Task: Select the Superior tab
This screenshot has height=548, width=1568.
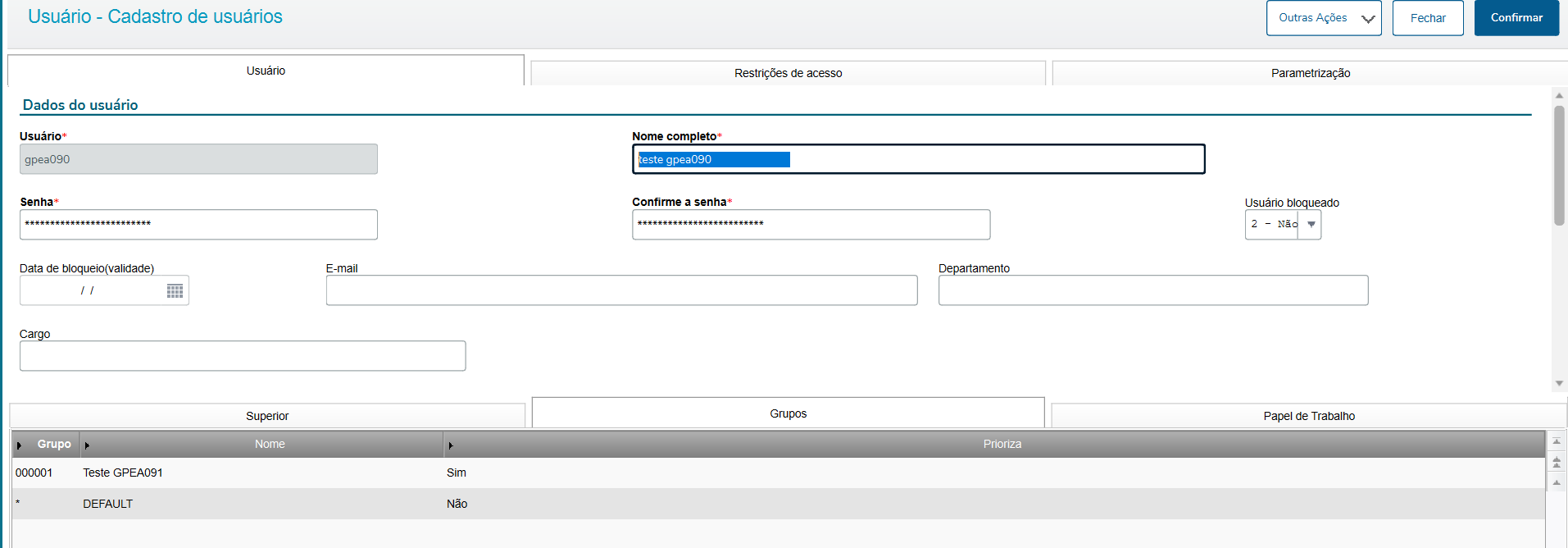Action: [267, 416]
